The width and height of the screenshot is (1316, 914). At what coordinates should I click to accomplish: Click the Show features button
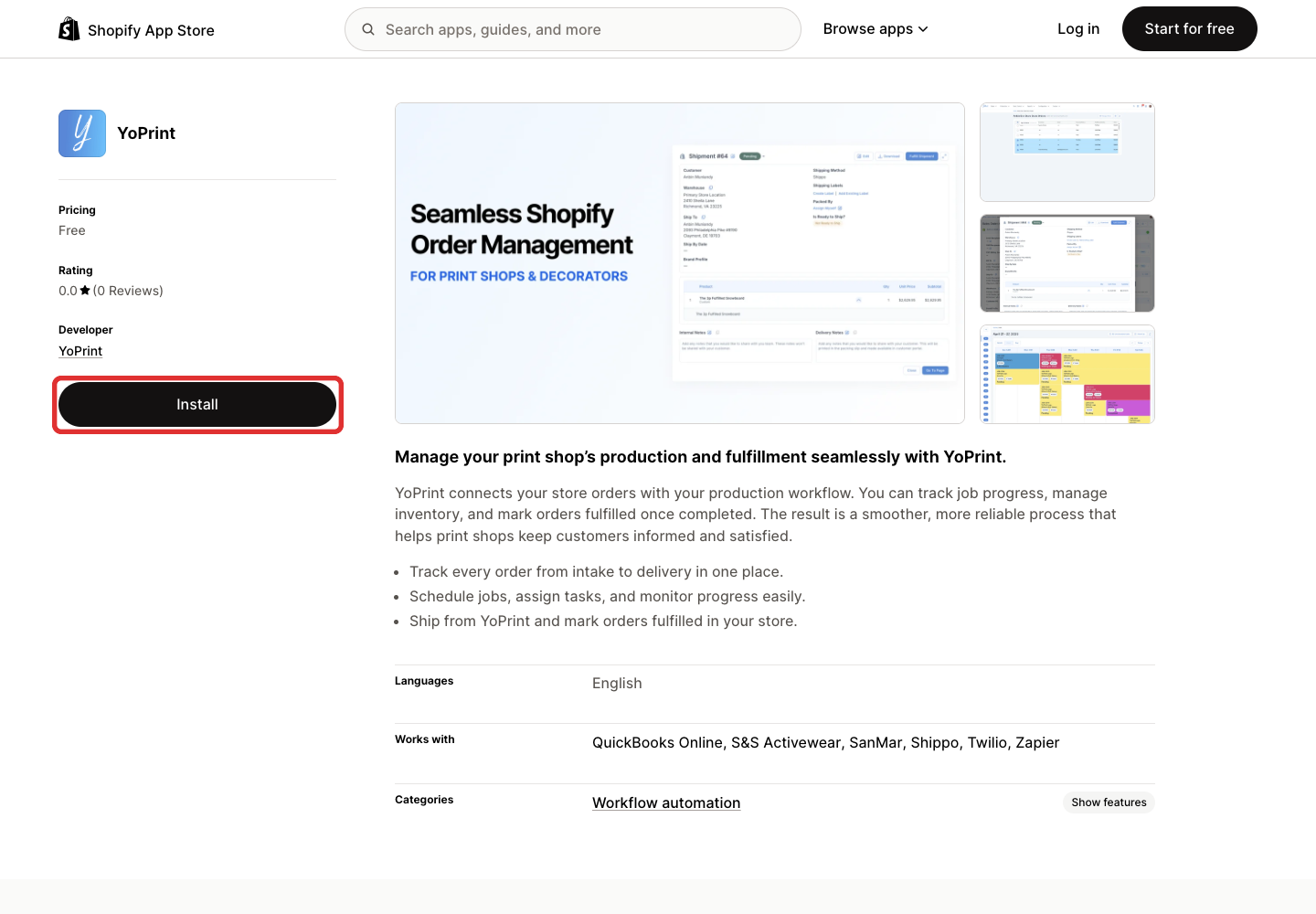[1109, 802]
